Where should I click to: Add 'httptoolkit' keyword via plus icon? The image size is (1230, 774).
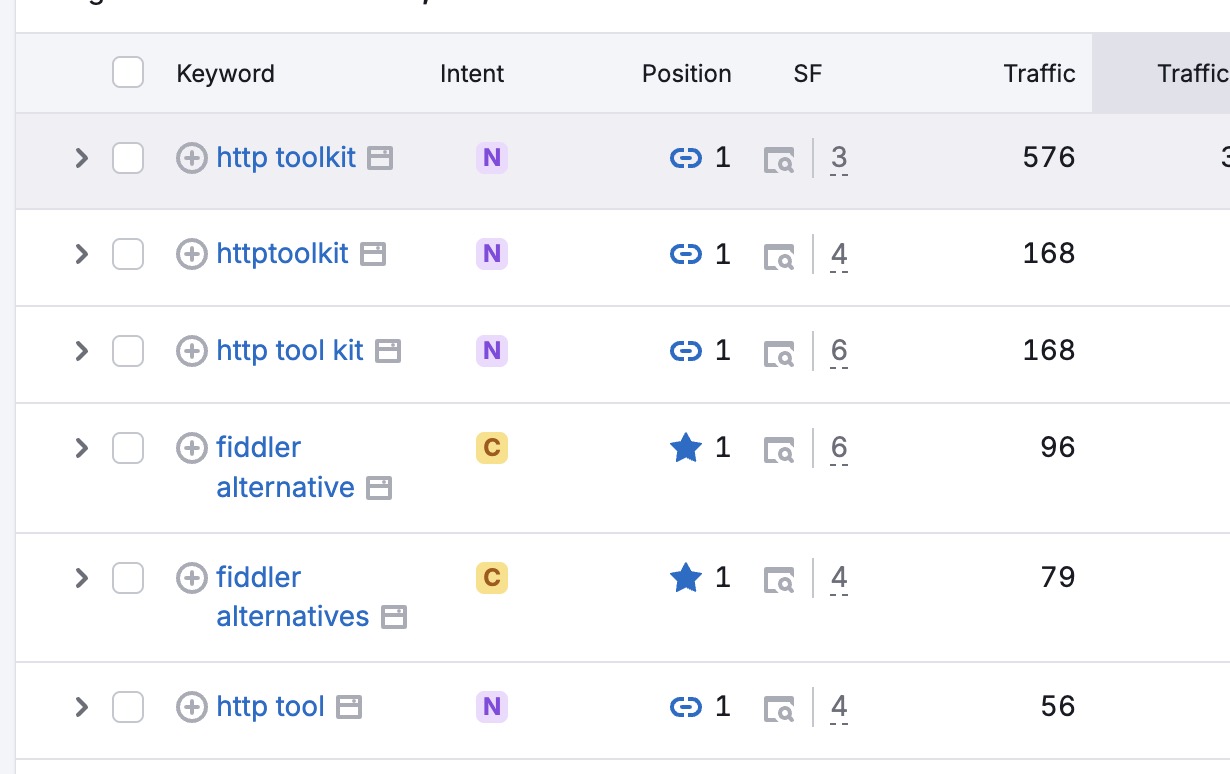tap(191, 254)
